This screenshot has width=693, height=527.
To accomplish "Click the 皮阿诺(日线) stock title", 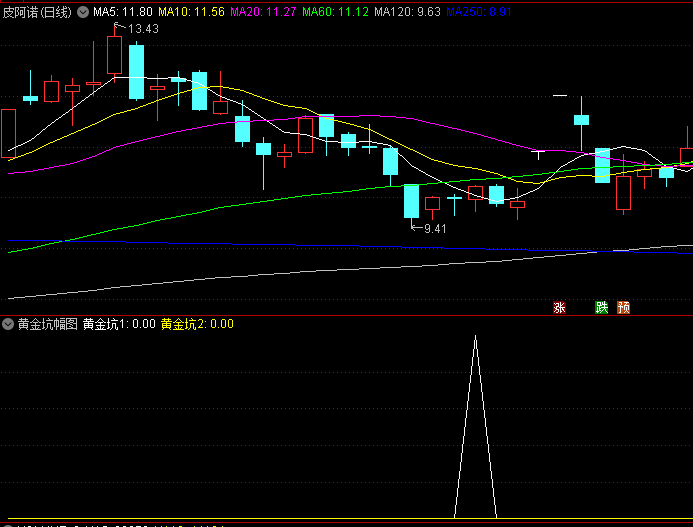I will [37, 12].
